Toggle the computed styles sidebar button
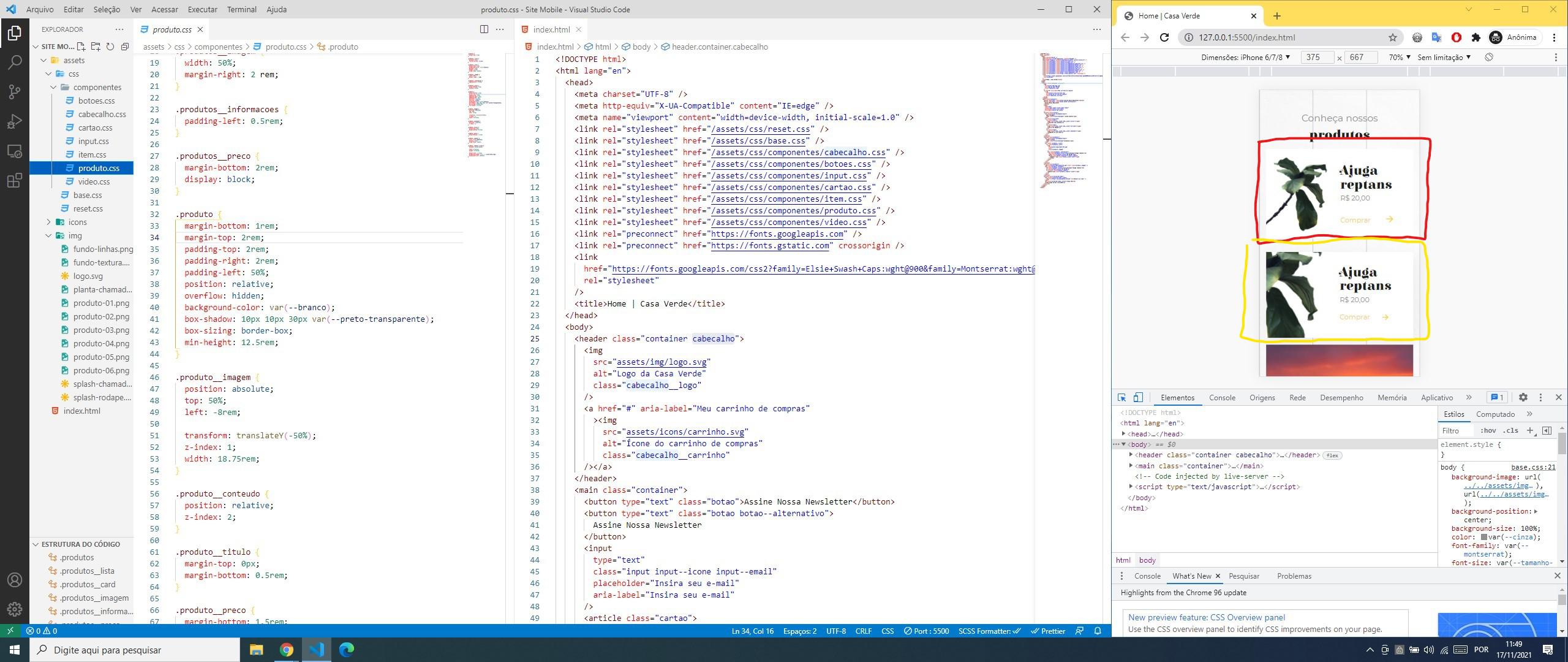The height and width of the screenshot is (662, 1568). click(1547, 430)
